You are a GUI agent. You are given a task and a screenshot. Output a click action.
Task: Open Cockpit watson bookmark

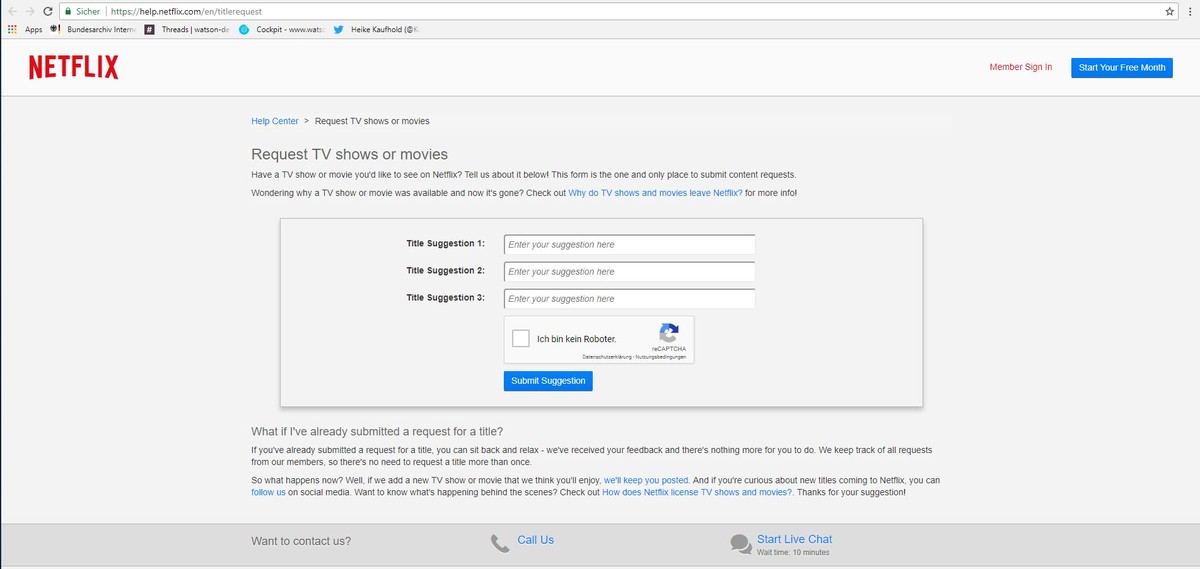[x=281, y=30]
